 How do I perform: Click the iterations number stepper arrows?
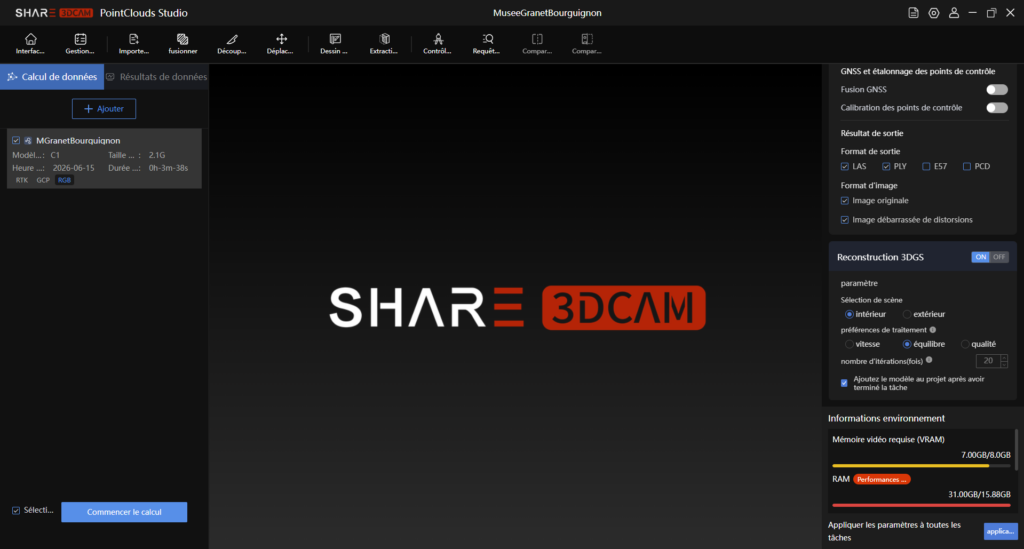coord(1004,361)
